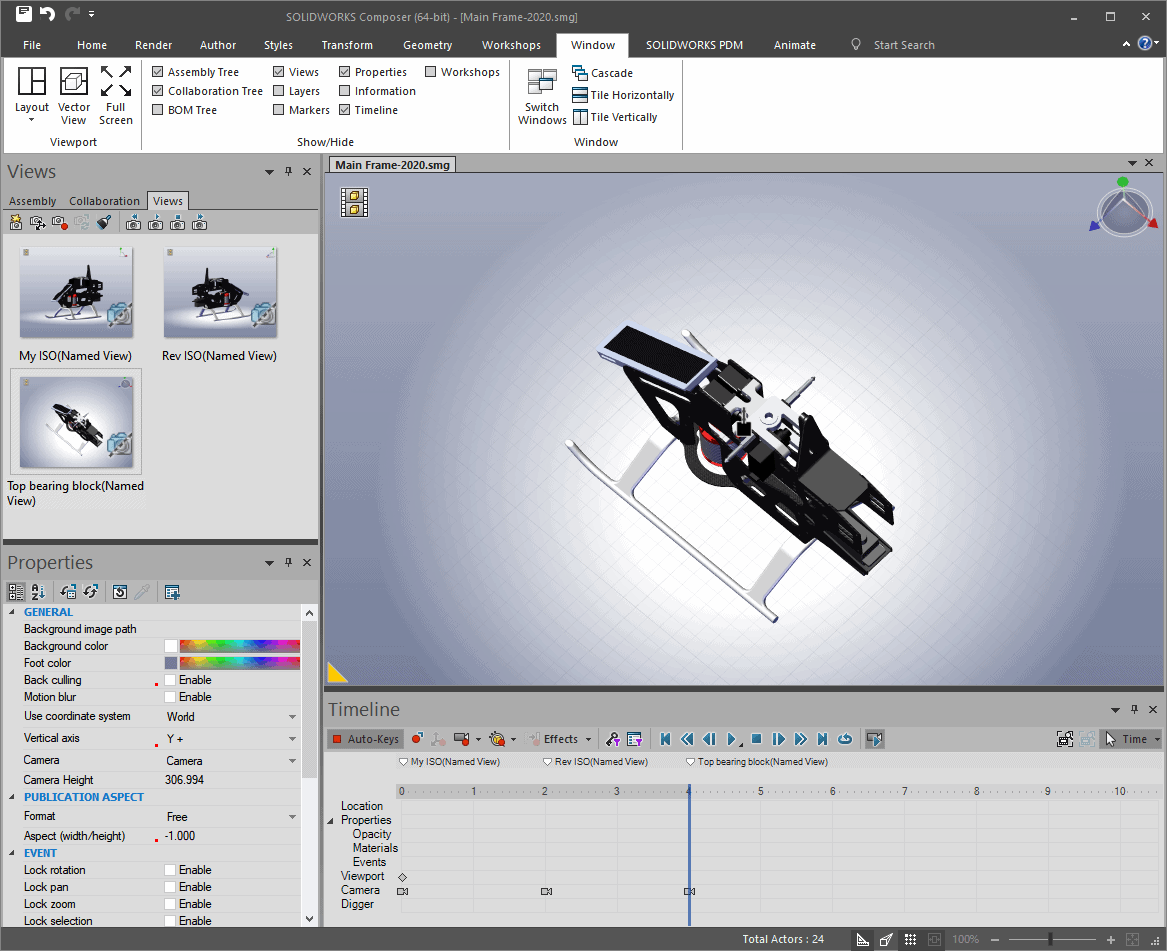
Task: Open the Vertical axis dropdown
Action: tap(292, 739)
